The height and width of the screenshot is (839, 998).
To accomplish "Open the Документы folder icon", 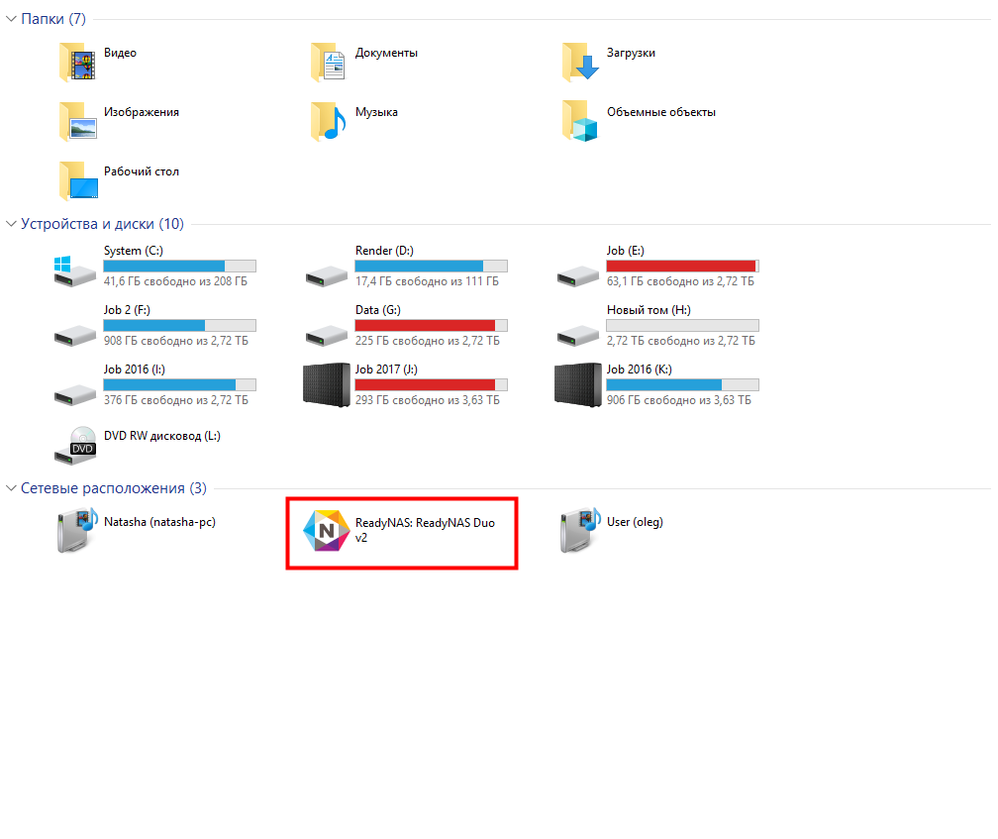I will 328,62.
